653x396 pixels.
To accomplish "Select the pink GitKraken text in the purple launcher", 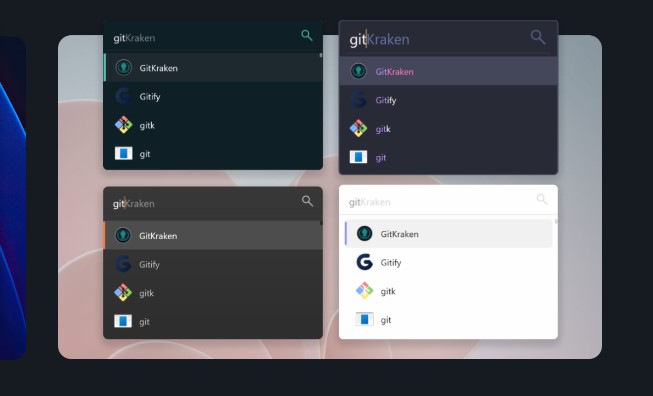I will pyautogui.click(x=394, y=72).
